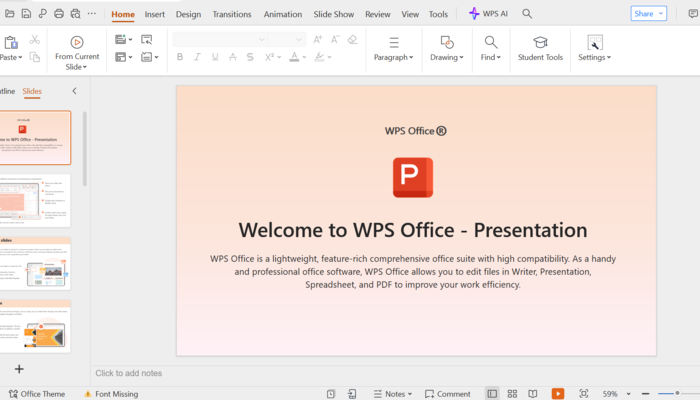This screenshot has width=700, height=400.
Task: Click Increase Font Size icon
Action: 317,40
